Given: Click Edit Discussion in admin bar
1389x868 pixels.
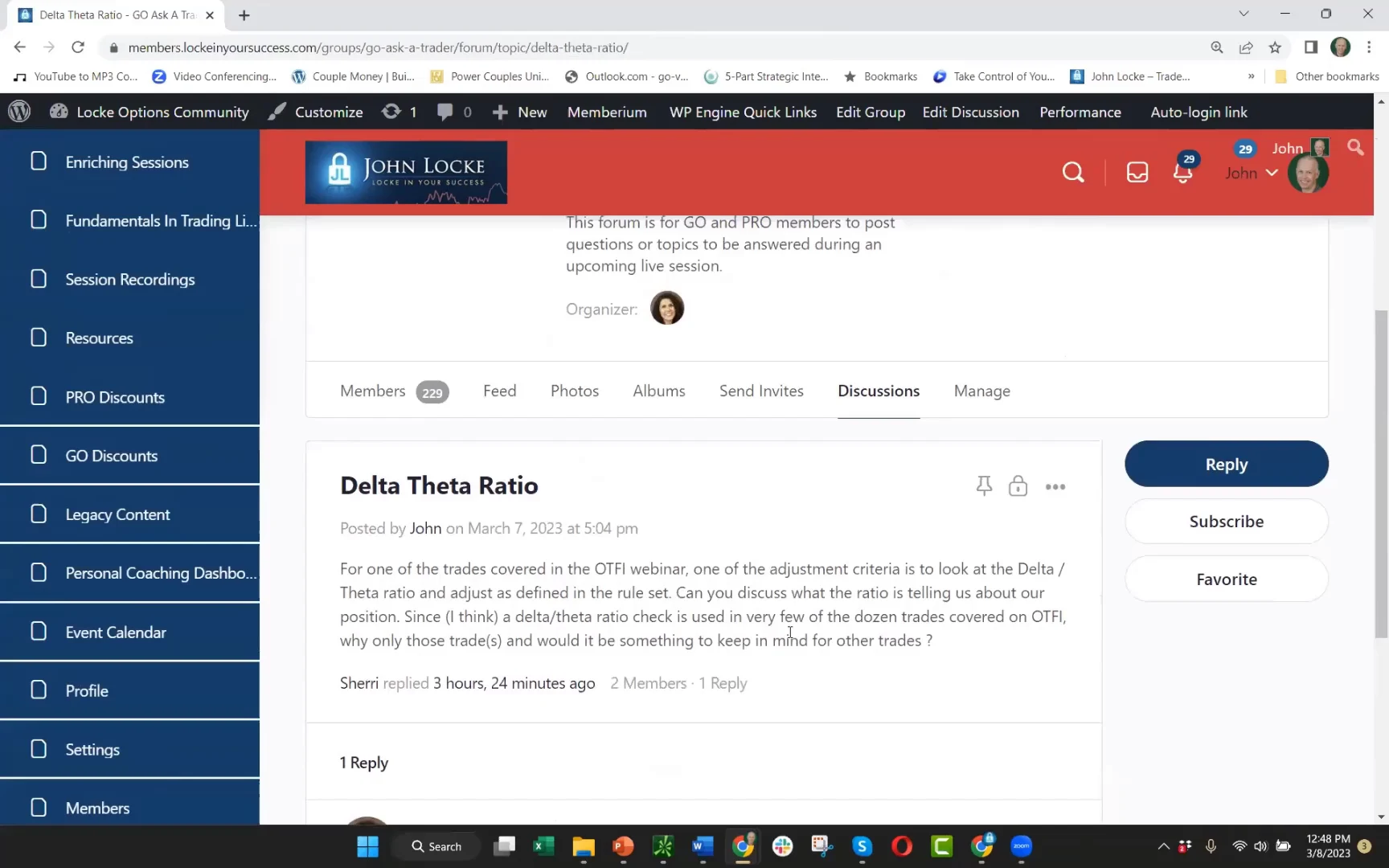Looking at the screenshot, I should 970,112.
